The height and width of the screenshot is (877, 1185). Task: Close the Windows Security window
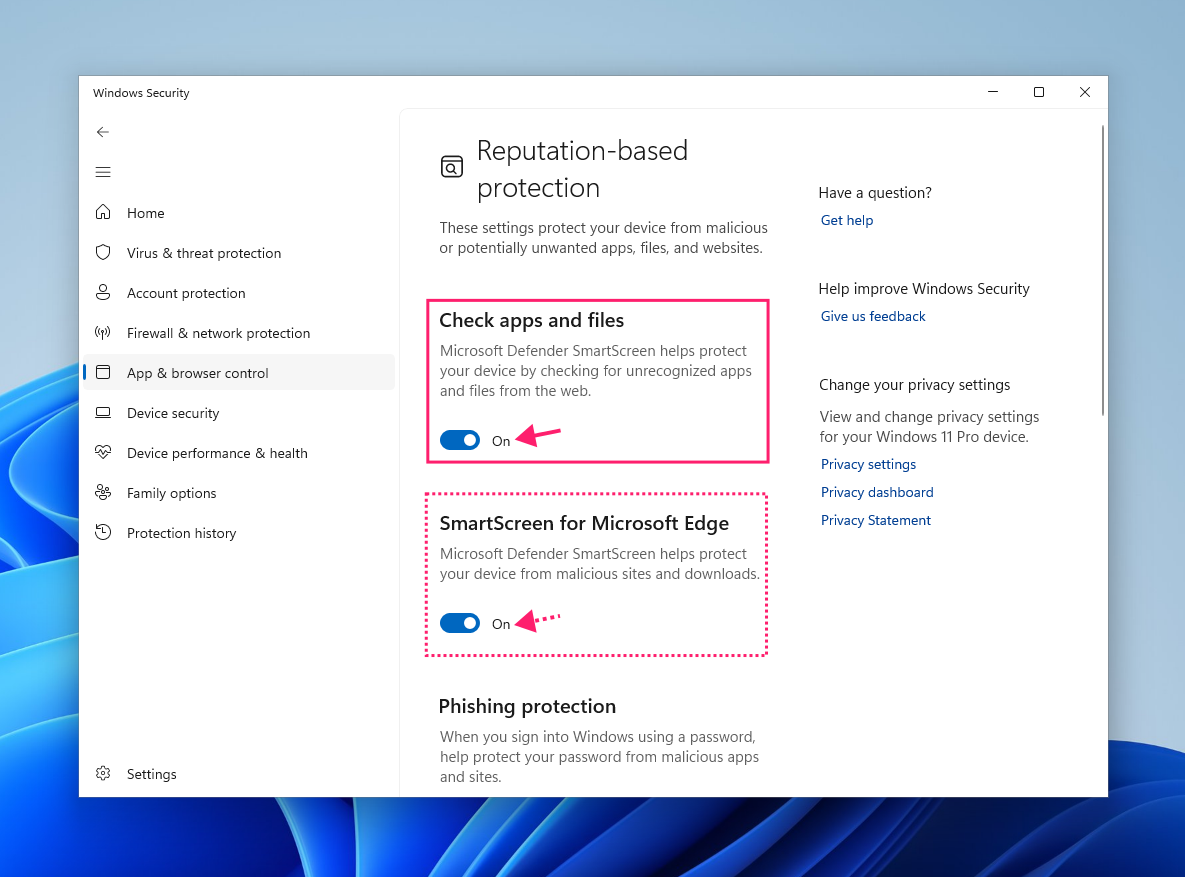tap(1085, 92)
